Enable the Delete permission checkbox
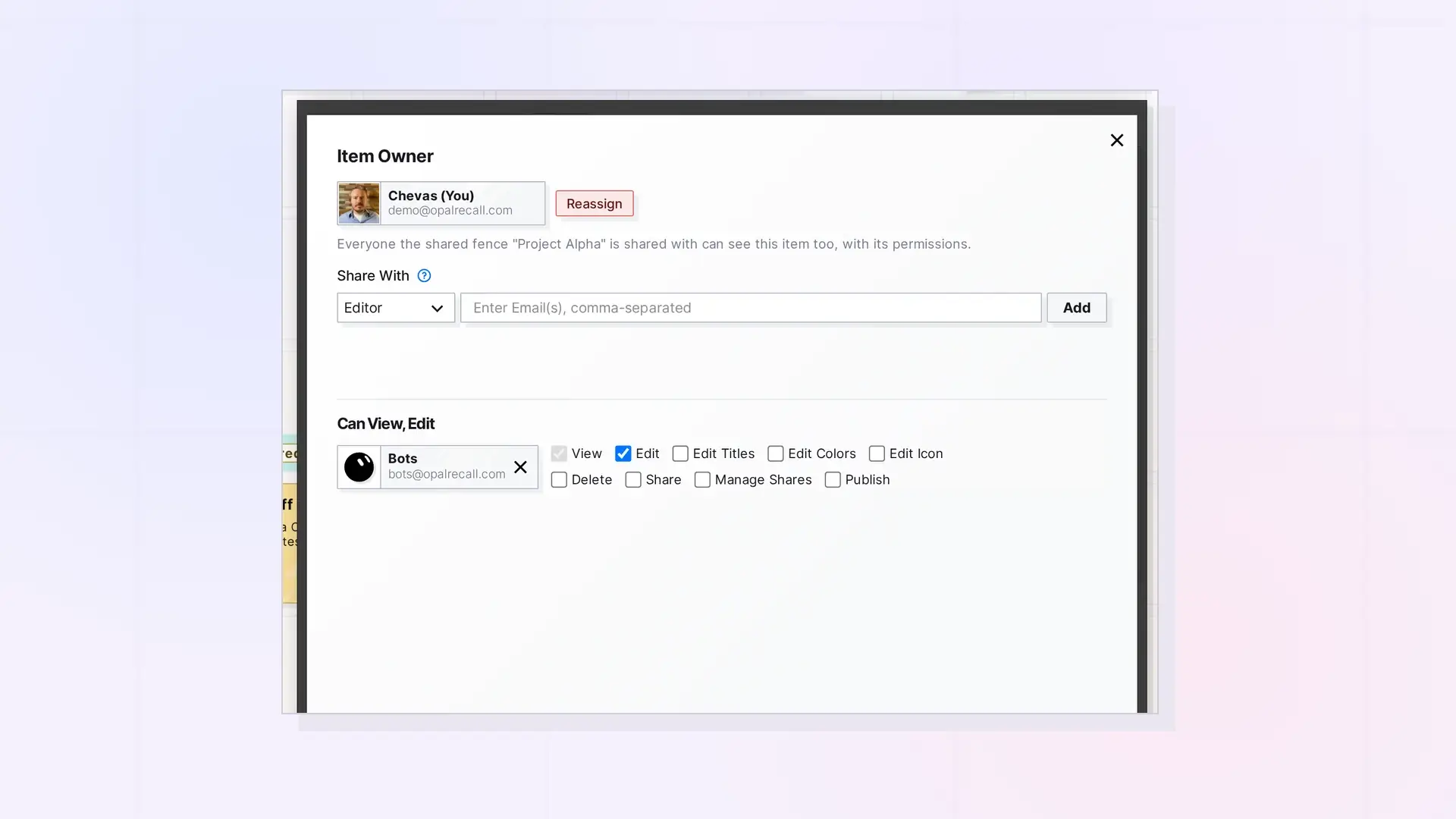 tap(559, 480)
